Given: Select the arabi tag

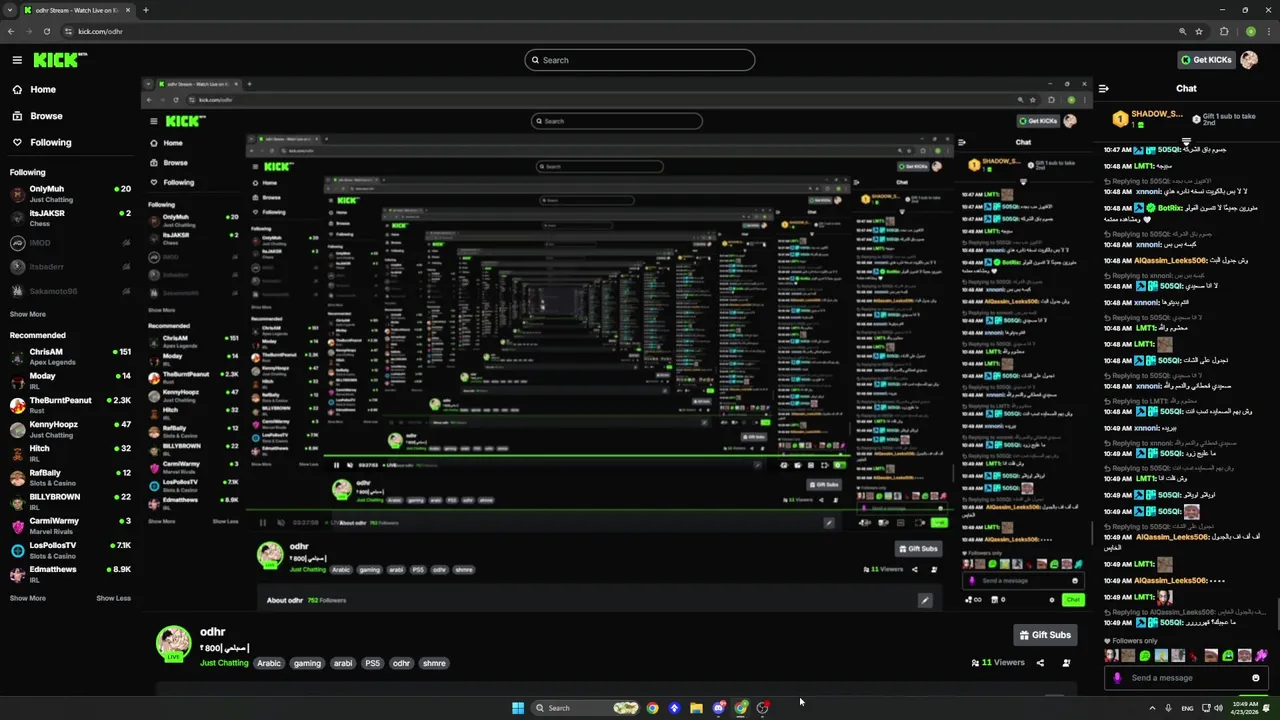Looking at the screenshot, I should coord(343,663).
